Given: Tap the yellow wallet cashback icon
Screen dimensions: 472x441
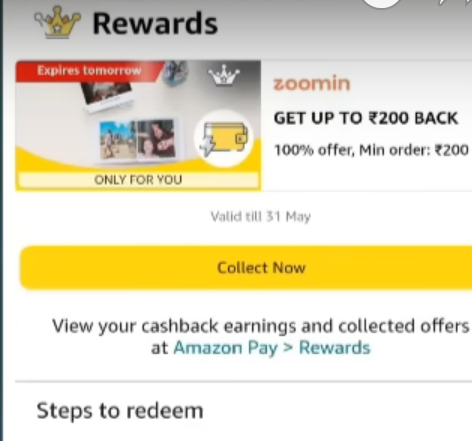Looking at the screenshot, I should coord(224,138).
